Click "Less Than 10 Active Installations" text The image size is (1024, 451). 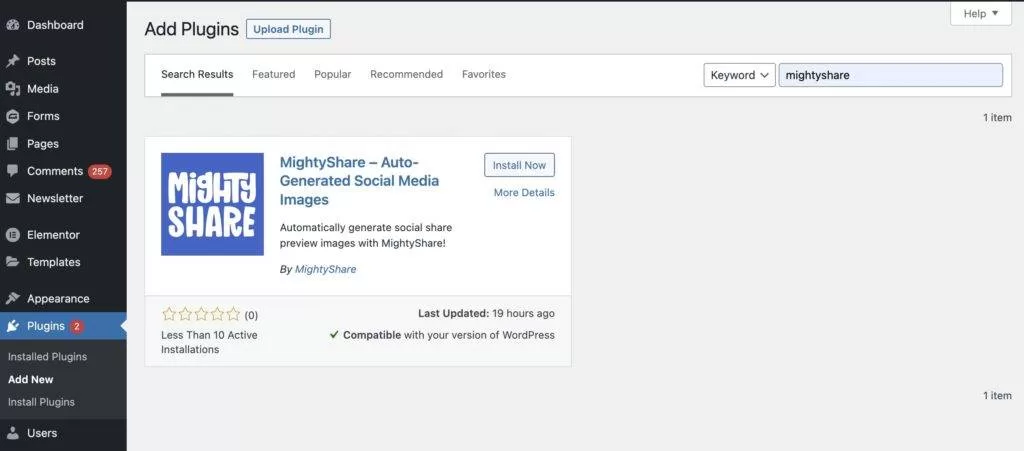pyautogui.click(x=209, y=342)
